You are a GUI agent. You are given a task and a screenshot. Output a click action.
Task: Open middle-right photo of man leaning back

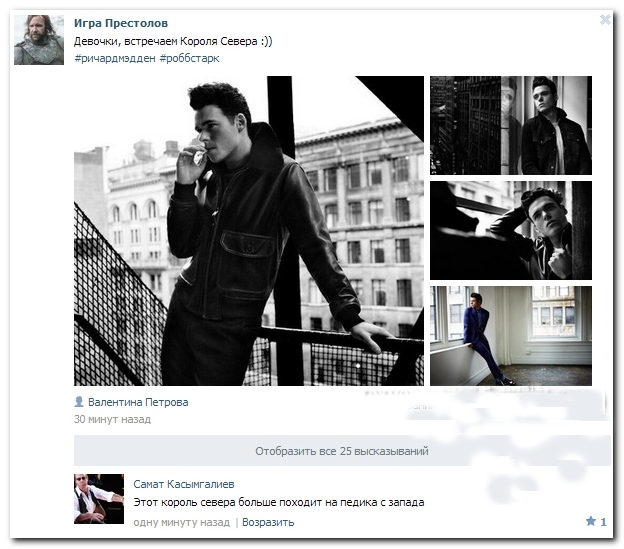pyautogui.click(x=511, y=230)
